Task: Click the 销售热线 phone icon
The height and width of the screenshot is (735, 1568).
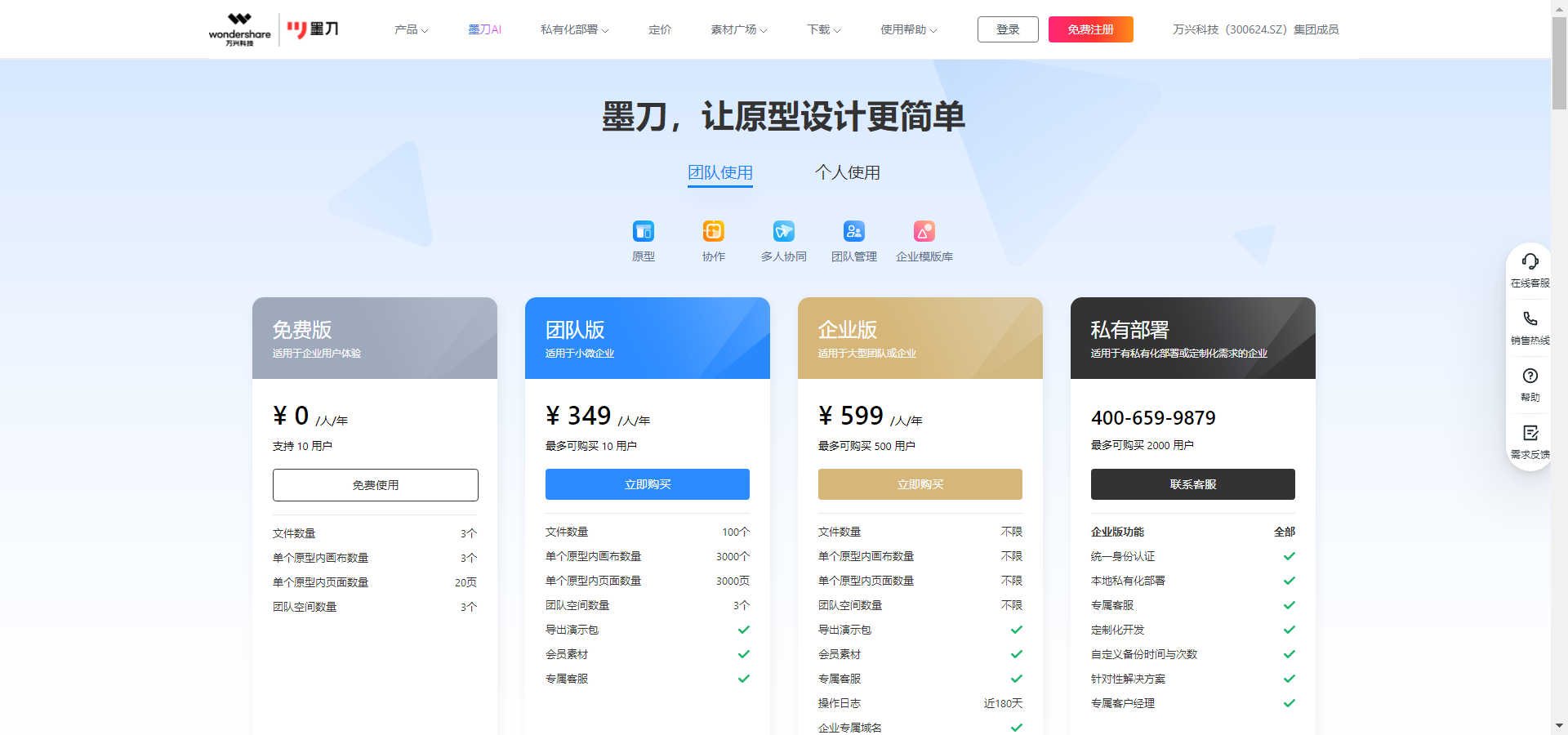Action: click(x=1530, y=318)
